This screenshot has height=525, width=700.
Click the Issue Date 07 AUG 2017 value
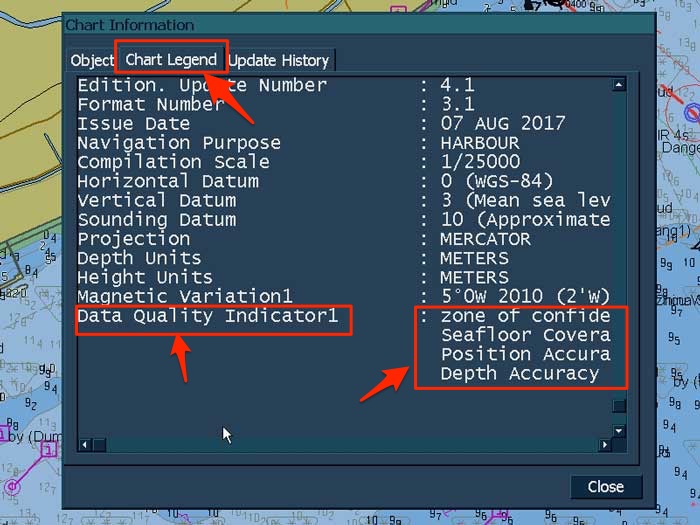tap(503, 124)
